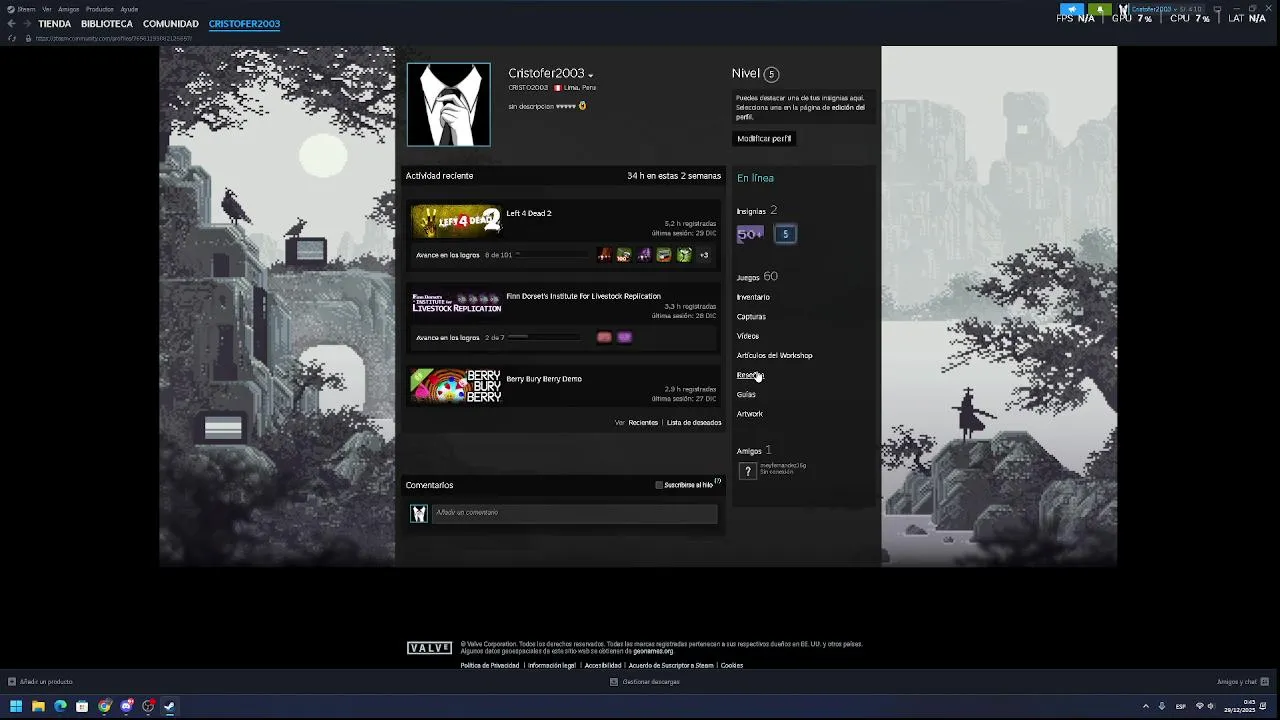The width and height of the screenshot is (1280, 720).
Task: Click the browser back arrow
Action: coord(11,23)
